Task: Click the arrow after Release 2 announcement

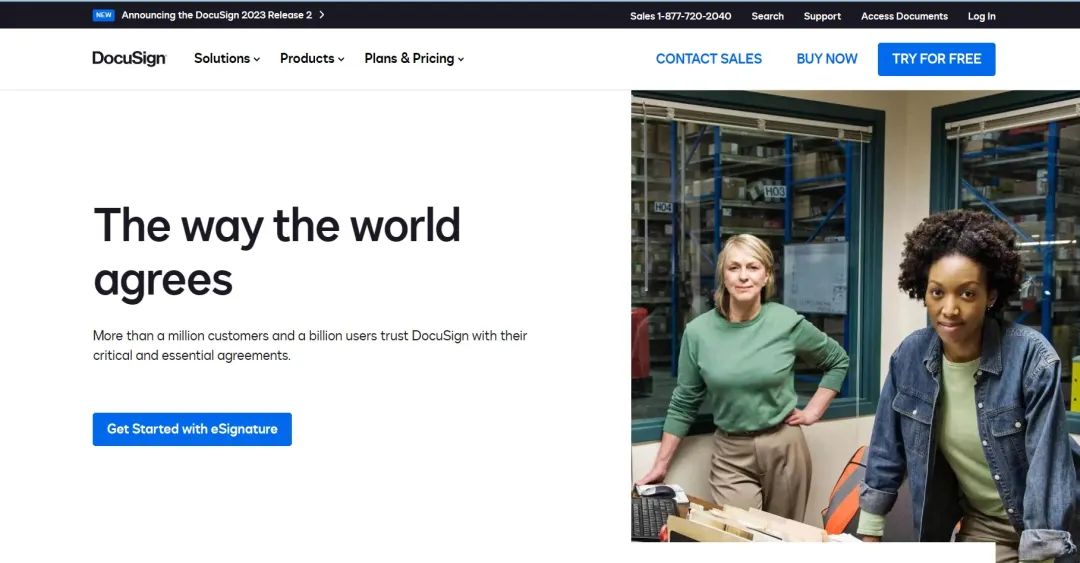Action: [x=322, y=15]
